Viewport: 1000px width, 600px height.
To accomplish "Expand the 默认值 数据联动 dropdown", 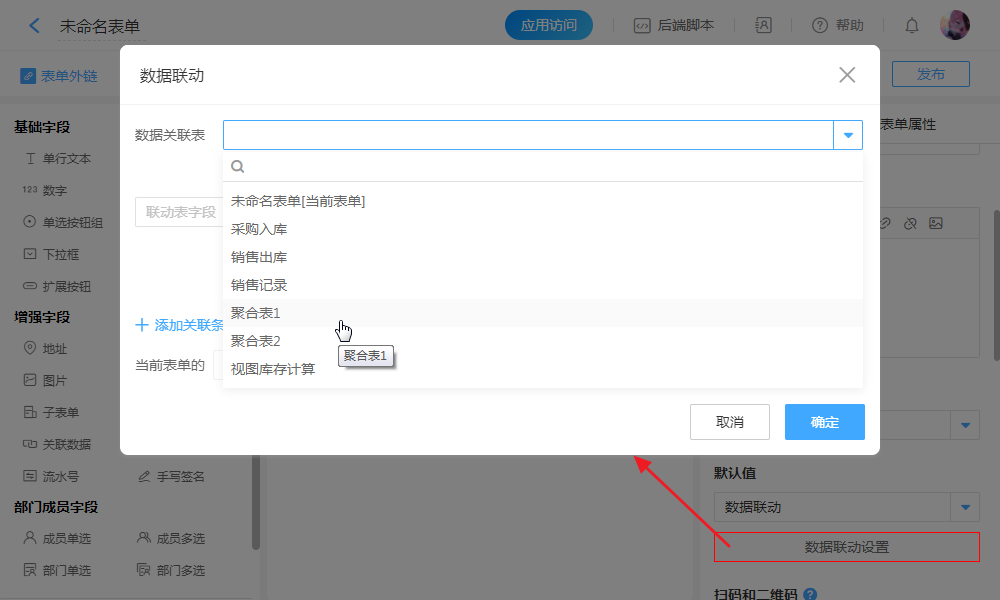I will tap(965, 507).
